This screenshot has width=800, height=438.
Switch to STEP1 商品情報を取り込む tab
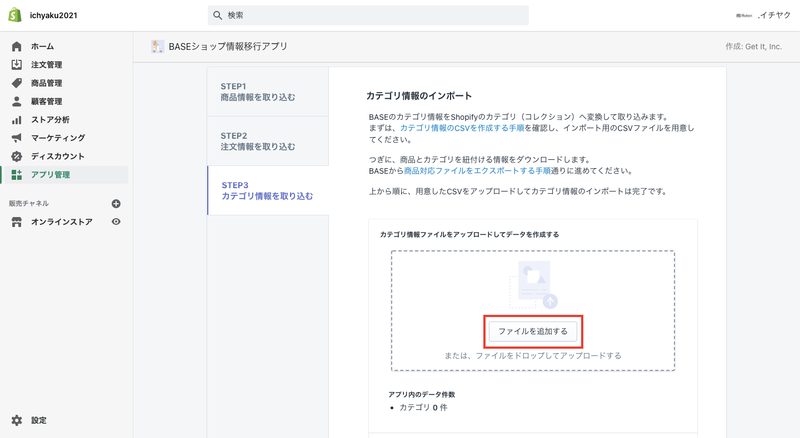268,92
